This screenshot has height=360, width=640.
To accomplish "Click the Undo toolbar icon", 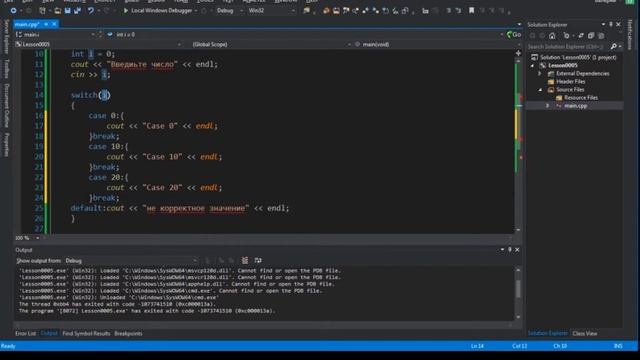I will click(x=91, y=11).
